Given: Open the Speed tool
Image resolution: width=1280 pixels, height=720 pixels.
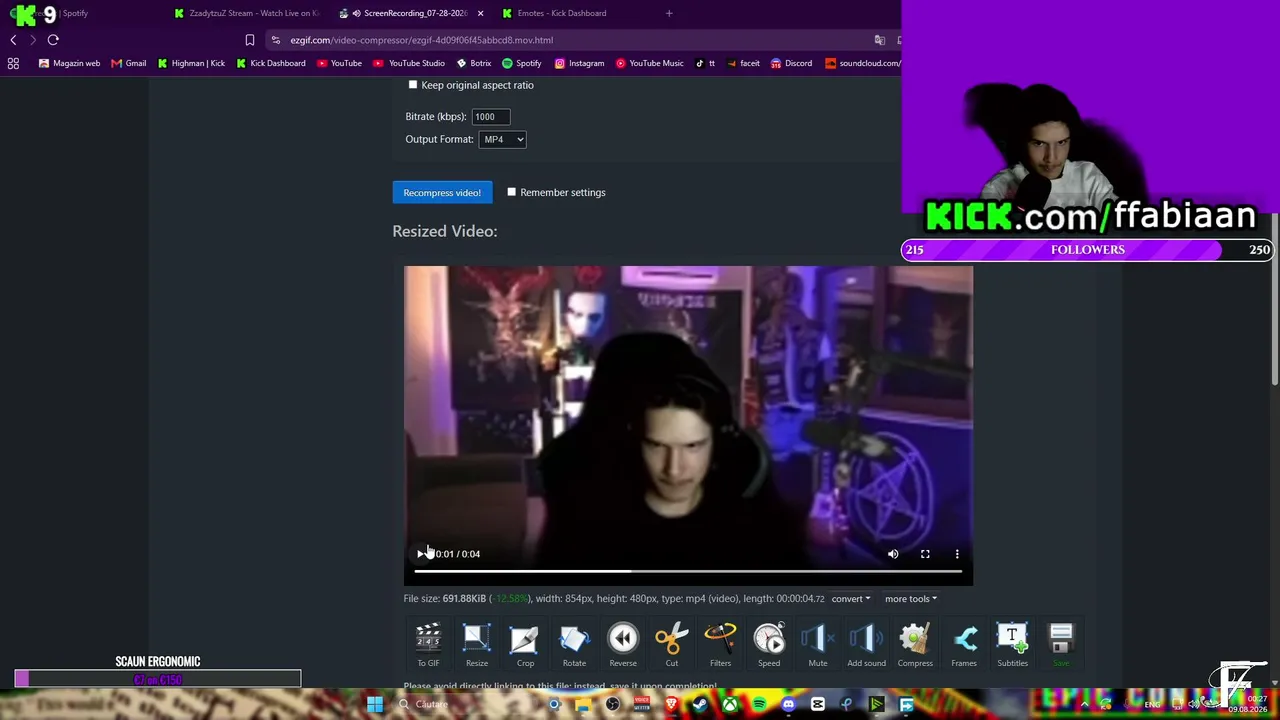Looking at the screenshot, I should 769,645.
